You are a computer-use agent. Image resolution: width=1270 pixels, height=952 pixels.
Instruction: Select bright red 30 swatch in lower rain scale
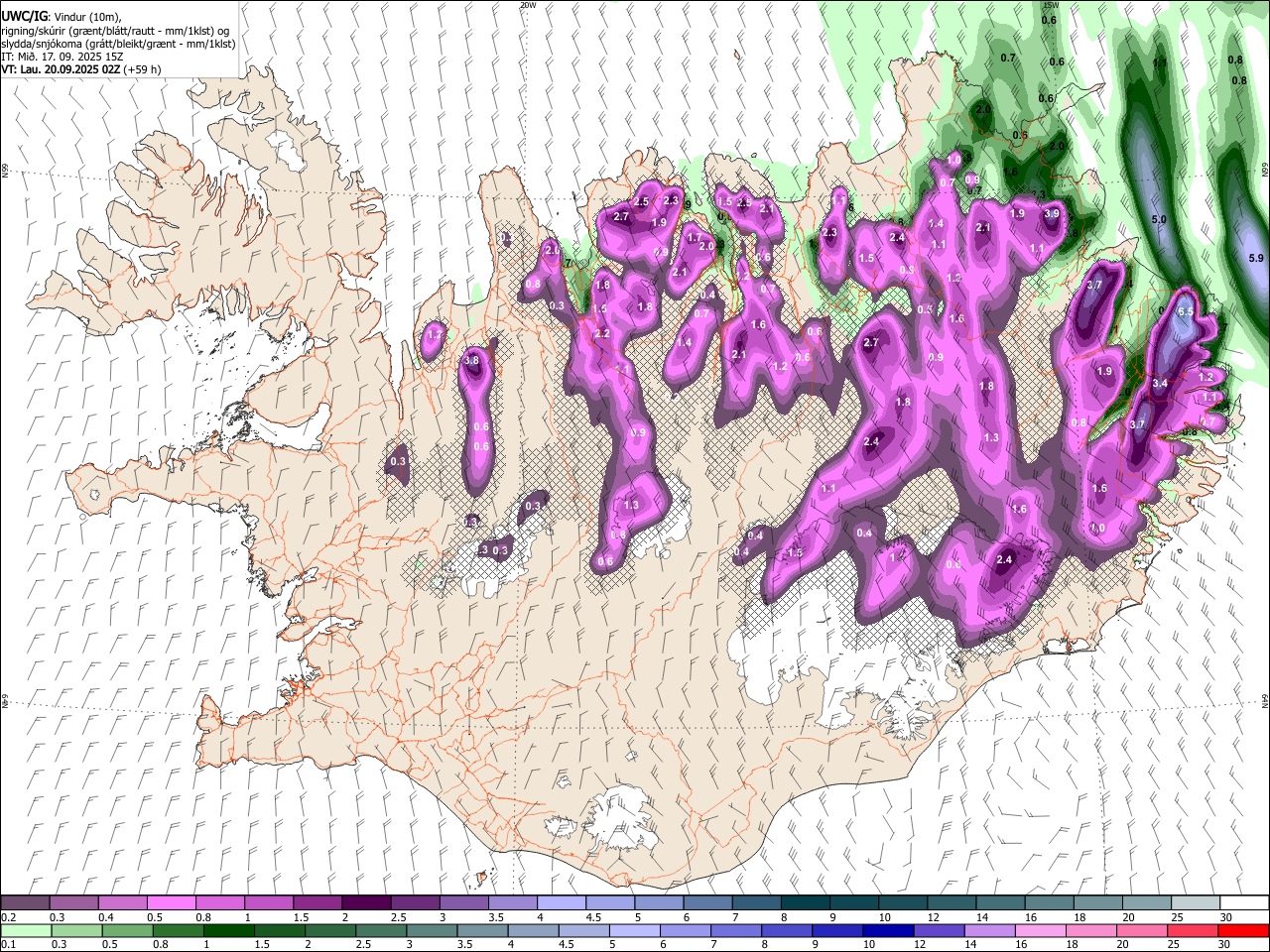click(1244, 930)
